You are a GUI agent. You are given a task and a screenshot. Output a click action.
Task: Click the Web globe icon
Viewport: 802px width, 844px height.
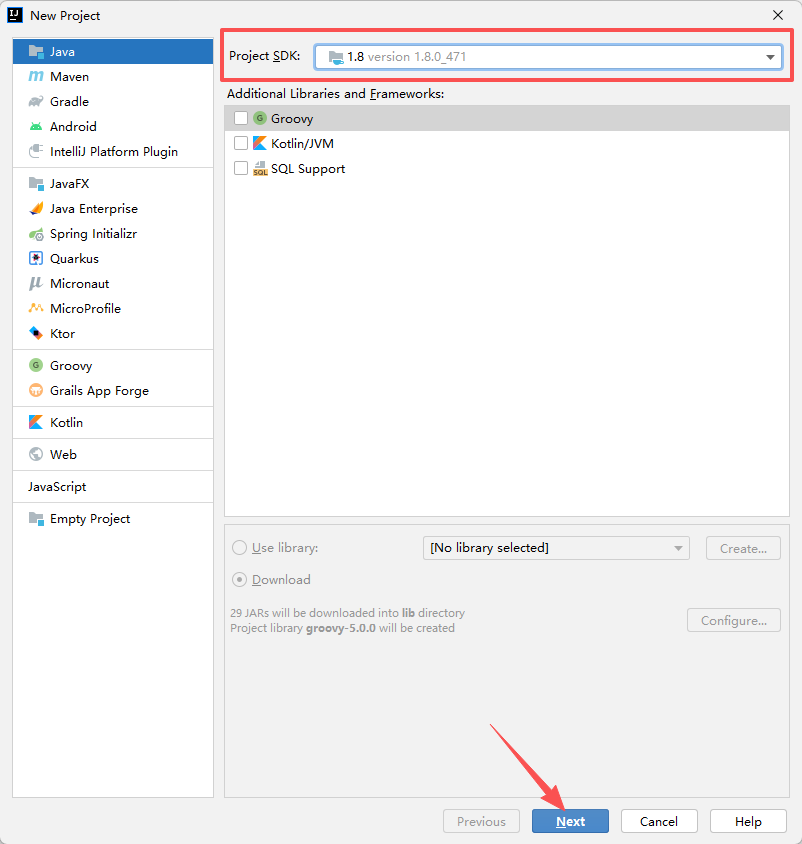(36, 454)
